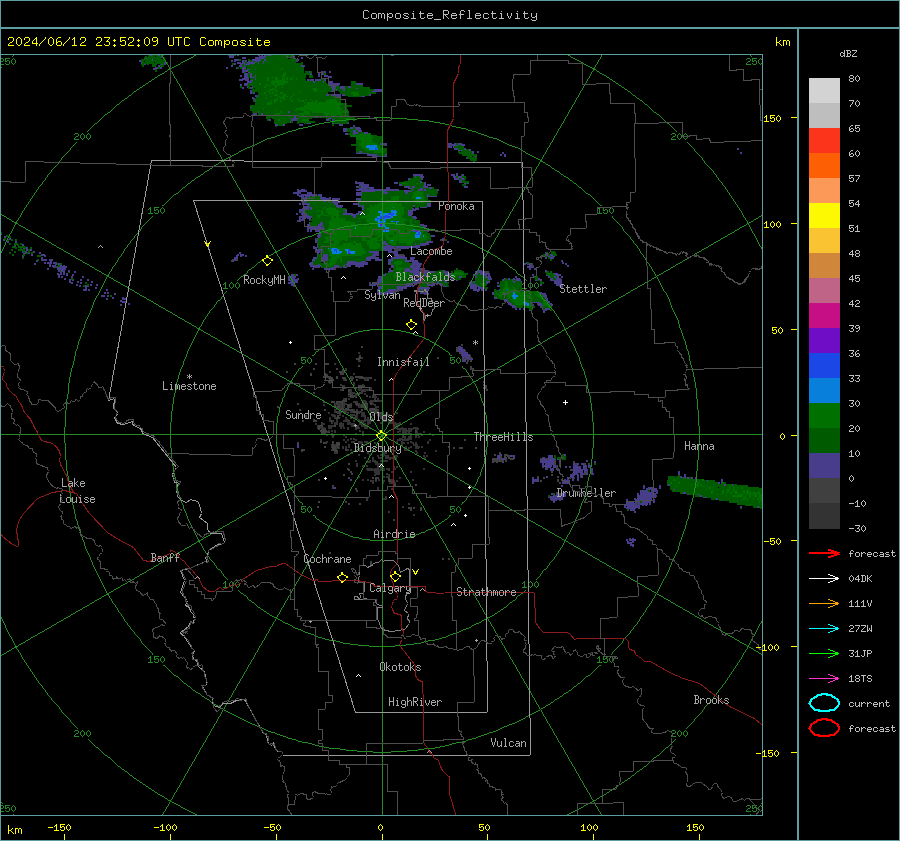
Task: Select the red 'forecast' ellipse icon
Action: click(824, 728)
